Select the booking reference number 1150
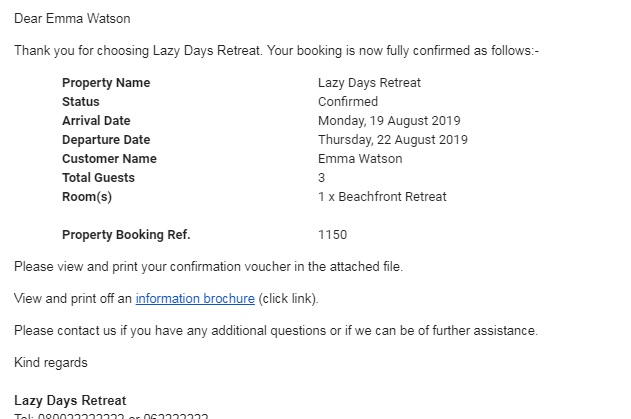Viewport: 631px width, 419px height. click(332, 234)
